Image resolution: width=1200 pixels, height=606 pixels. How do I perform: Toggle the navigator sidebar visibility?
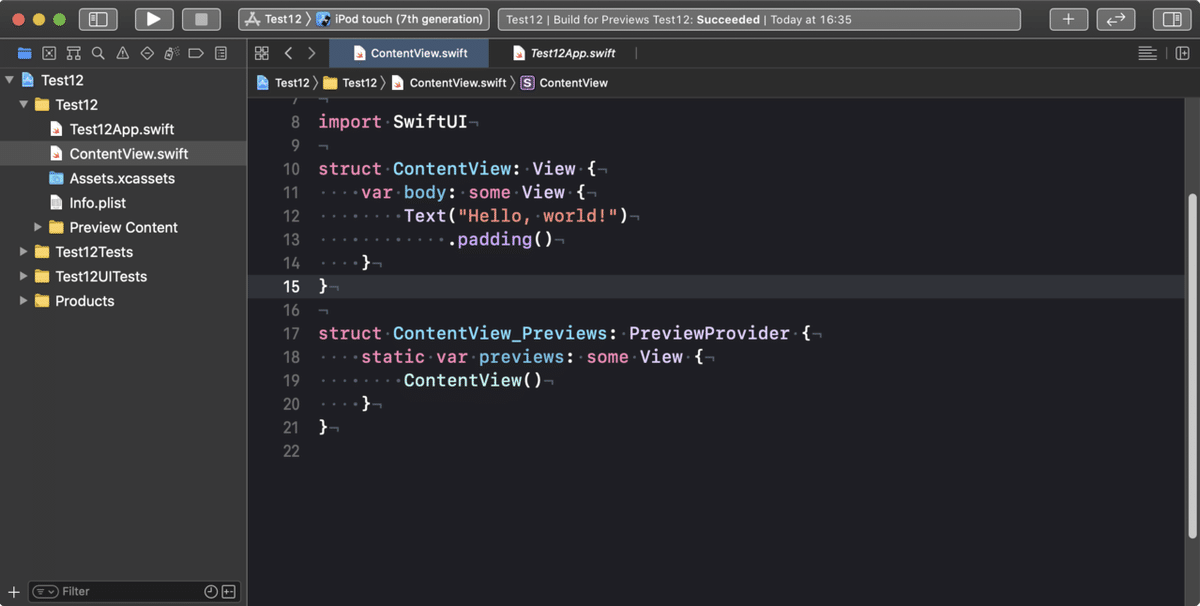[98, 19]
